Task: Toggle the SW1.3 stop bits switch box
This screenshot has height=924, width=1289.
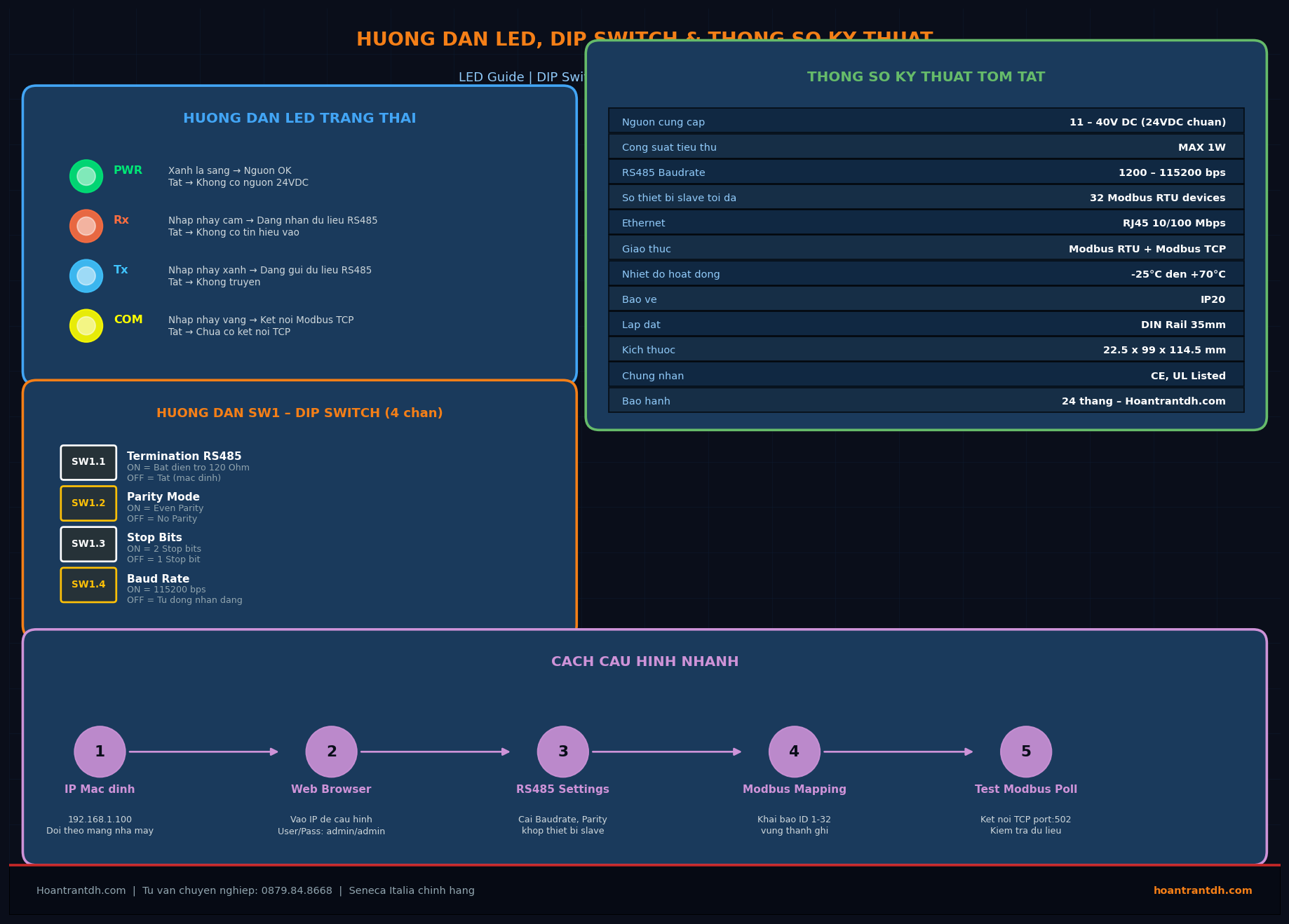Action: point(88,543)
